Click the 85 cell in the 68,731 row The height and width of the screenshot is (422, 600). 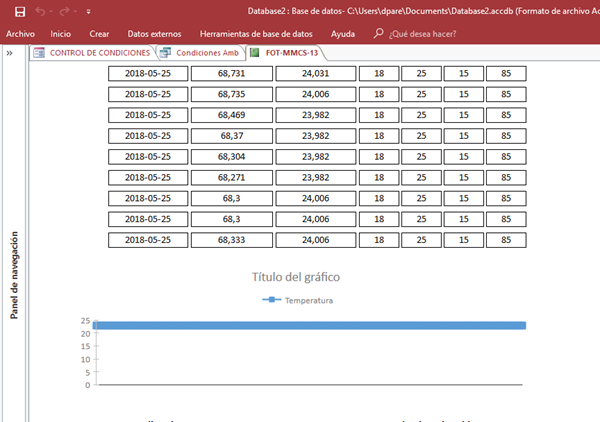pyautogui.click(x=506, y=73)
